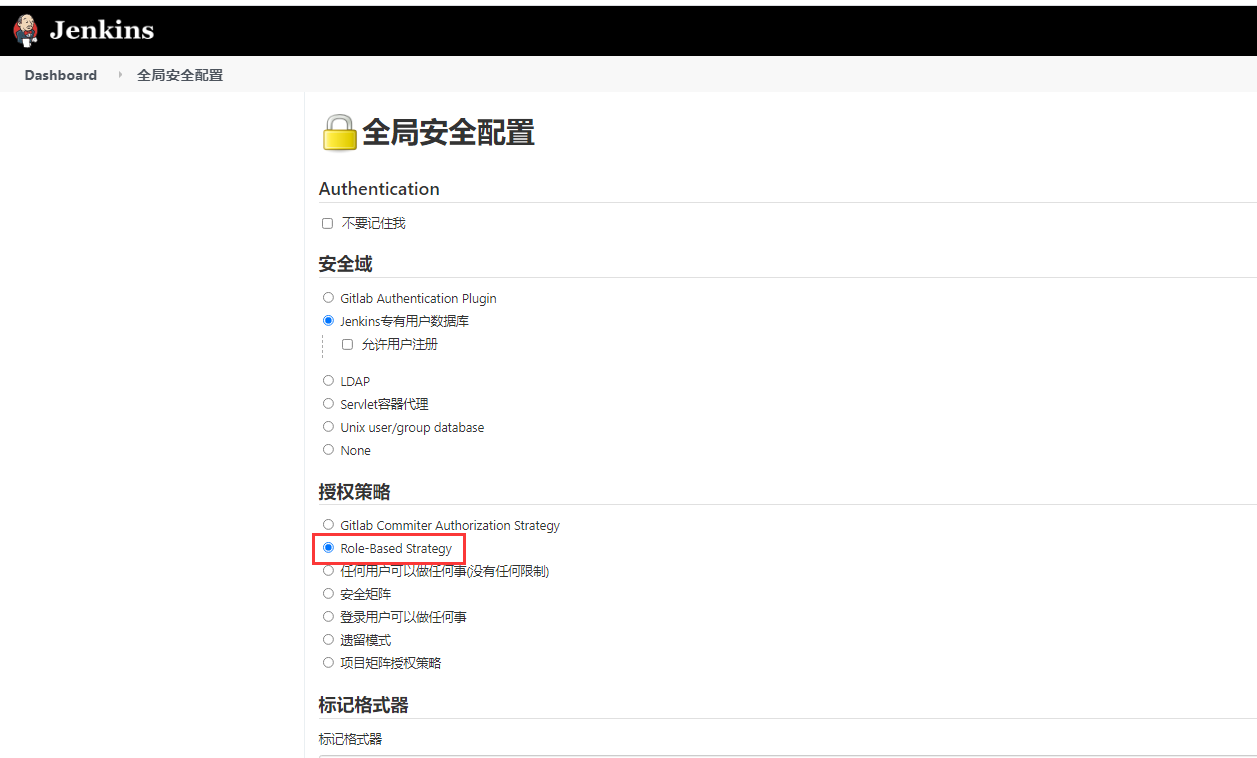Select the 安全矩阵 authorization option

[x=328, y=594]
